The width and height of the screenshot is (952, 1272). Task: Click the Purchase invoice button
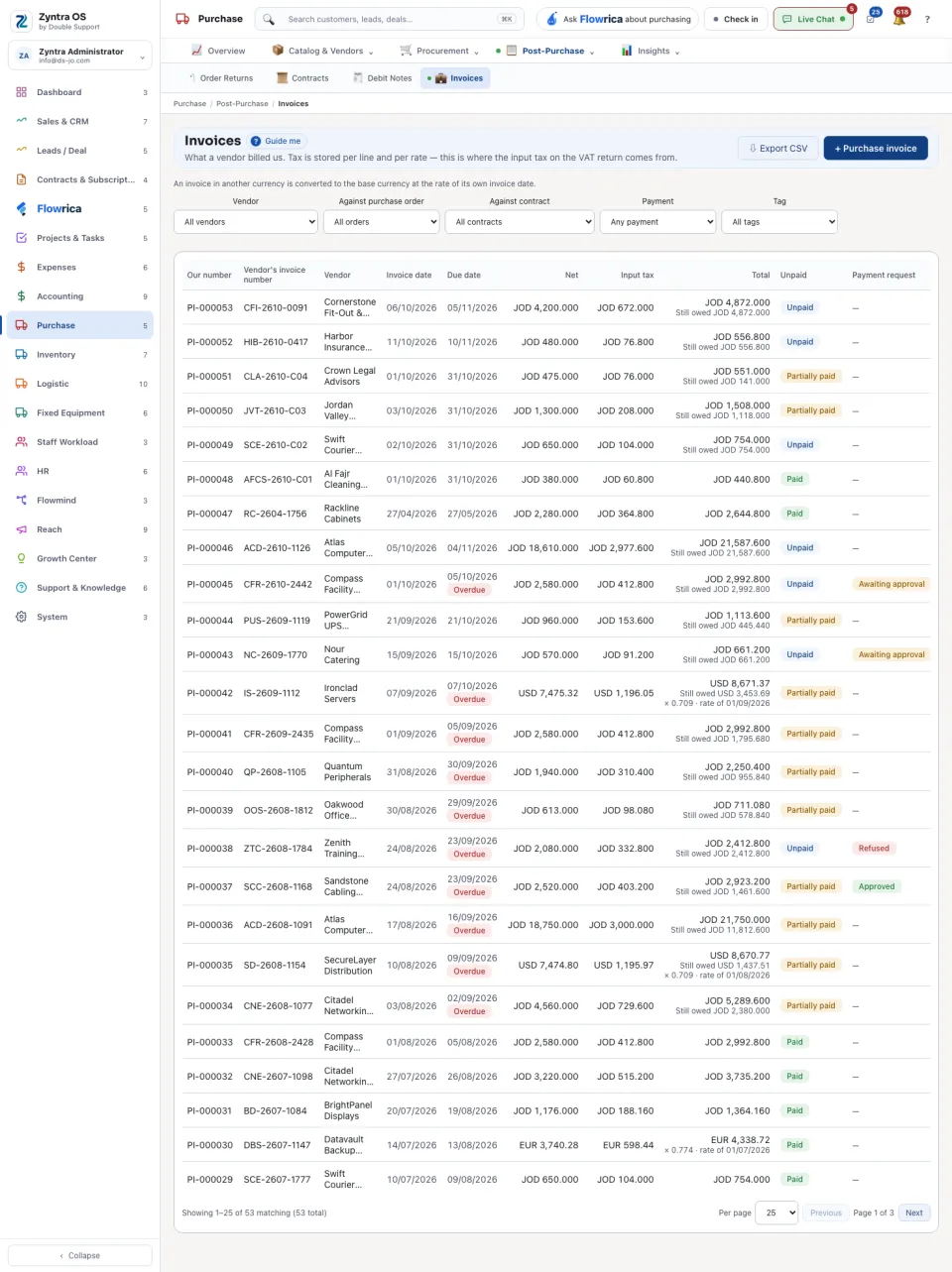coord(876,149)
